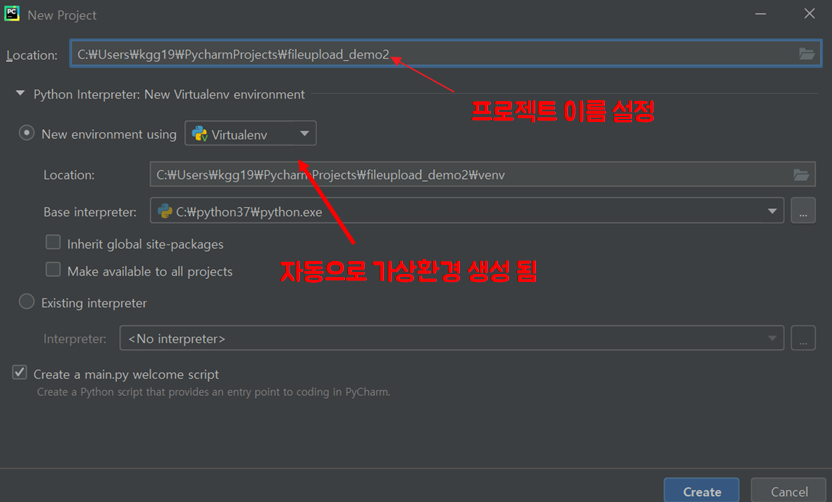Enable Make available to all projects
The image size is (832, 502).
[53, 270]
